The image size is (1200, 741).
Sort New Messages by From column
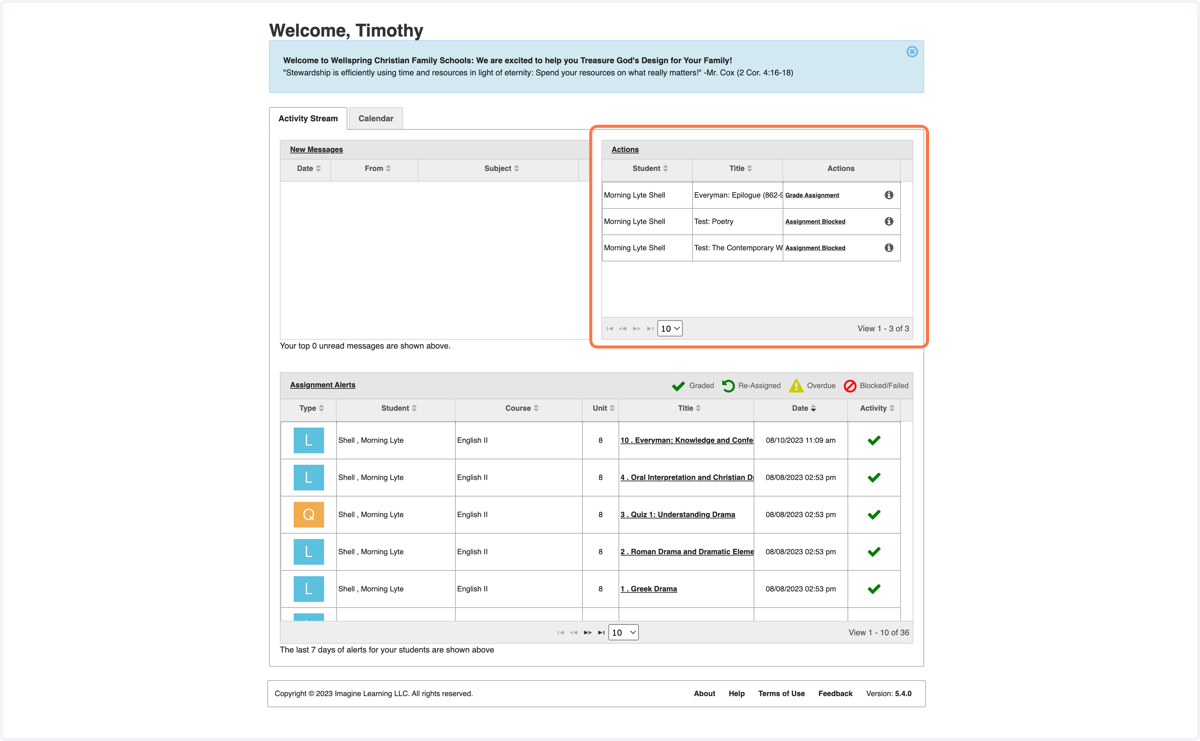(377, 169)
